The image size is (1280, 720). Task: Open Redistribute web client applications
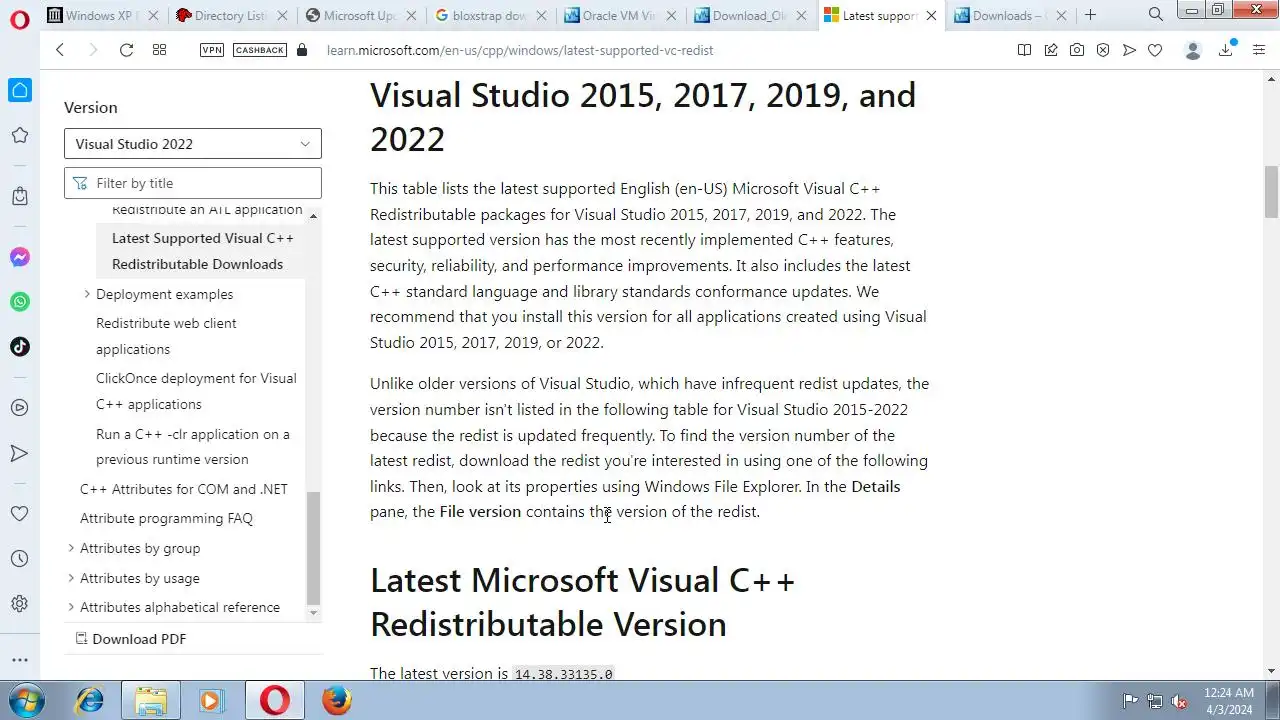pos(166,336)
